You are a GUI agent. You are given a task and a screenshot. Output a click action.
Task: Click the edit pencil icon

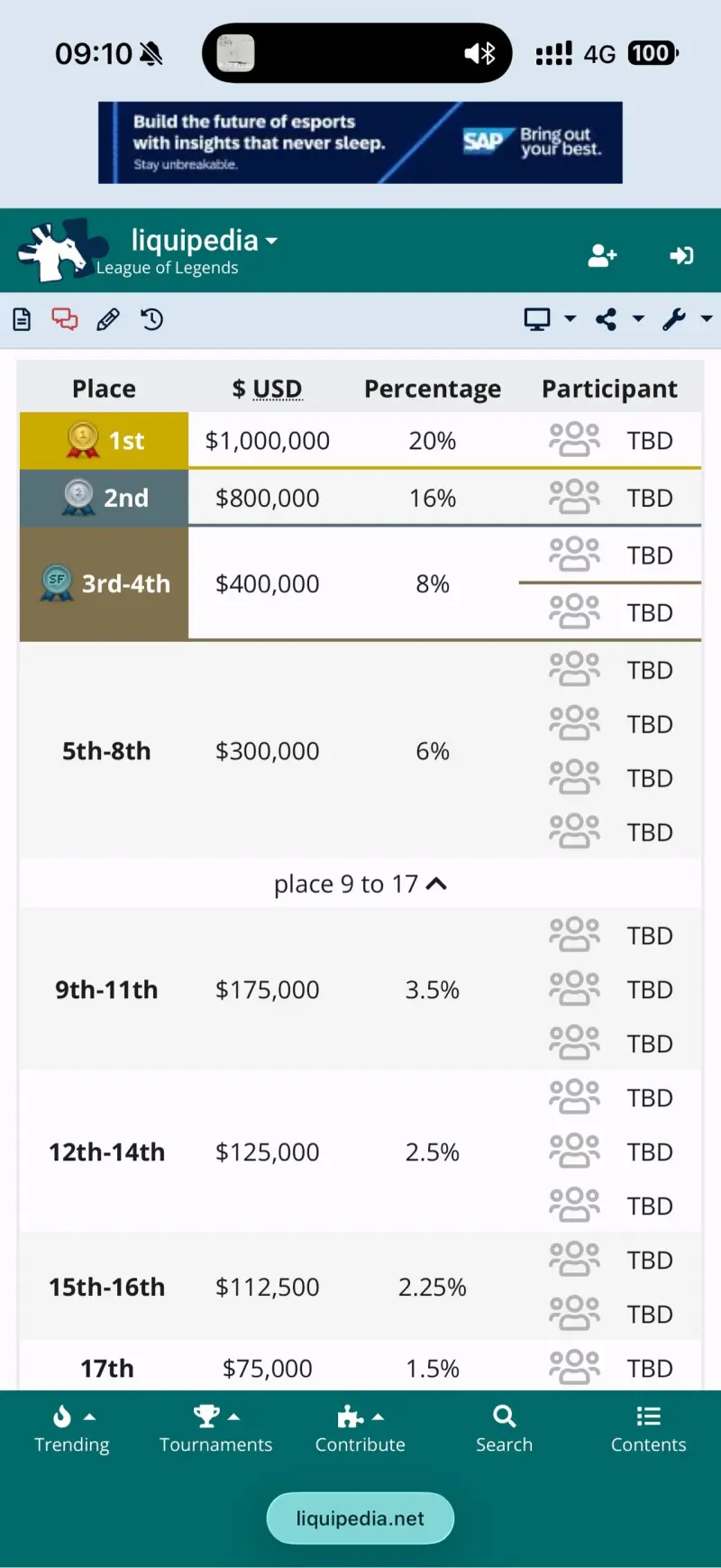pos(108,319)
